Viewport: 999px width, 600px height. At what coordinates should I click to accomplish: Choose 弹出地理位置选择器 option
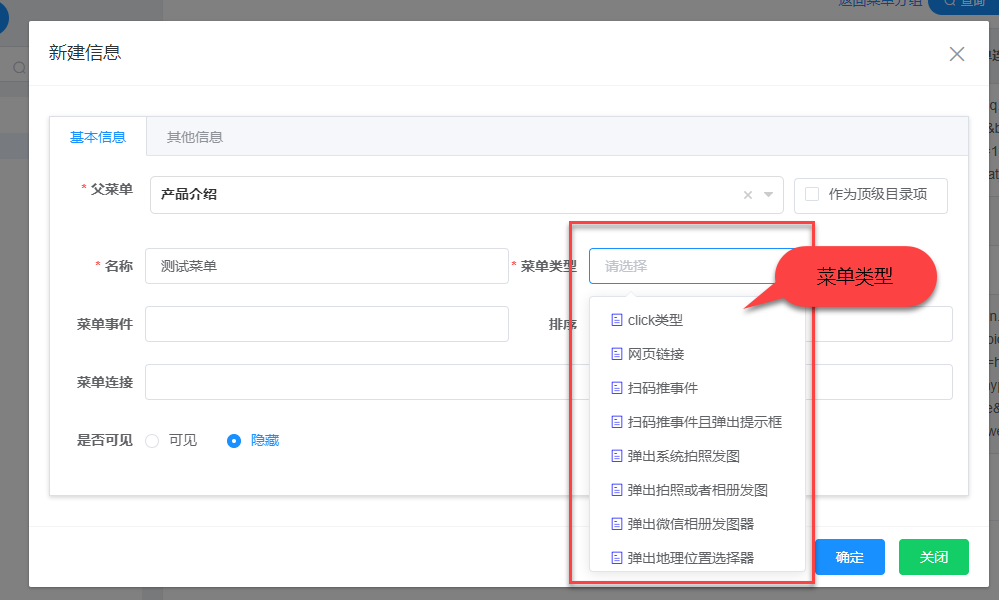point(697,558)
